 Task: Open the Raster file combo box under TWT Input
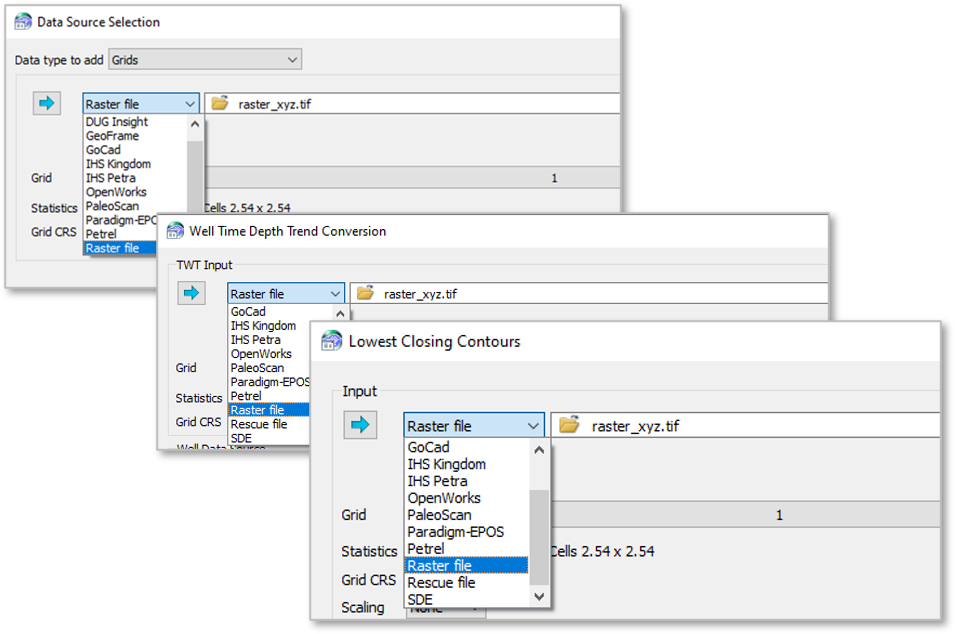(x=286, y=294)
